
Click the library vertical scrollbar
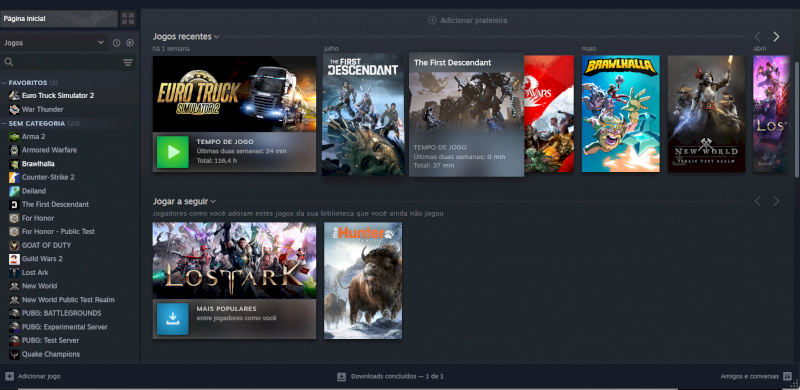pyautogui.click(x=797, y=120)
